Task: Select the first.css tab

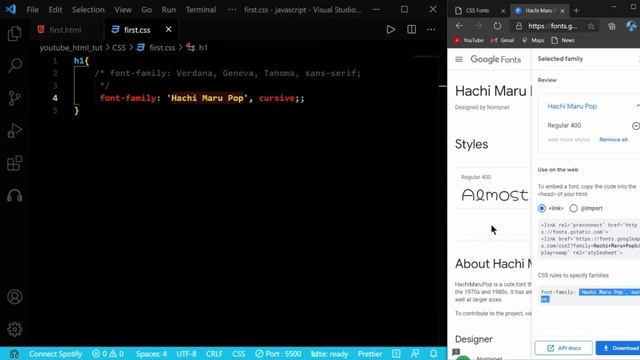Action: (137, 30)
